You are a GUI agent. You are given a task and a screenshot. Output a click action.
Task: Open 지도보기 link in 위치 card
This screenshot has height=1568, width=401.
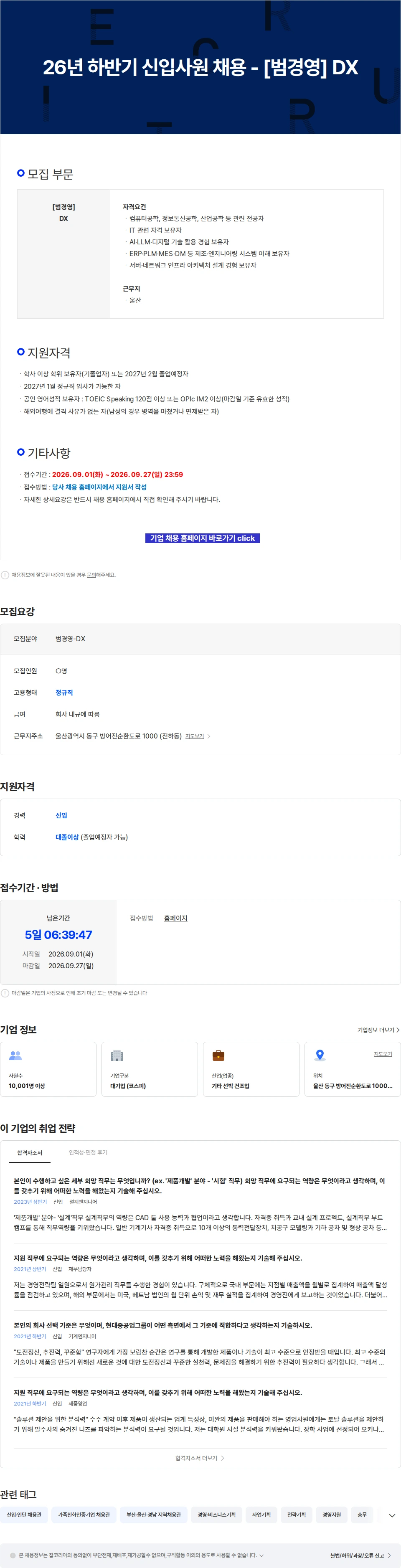383,1054
